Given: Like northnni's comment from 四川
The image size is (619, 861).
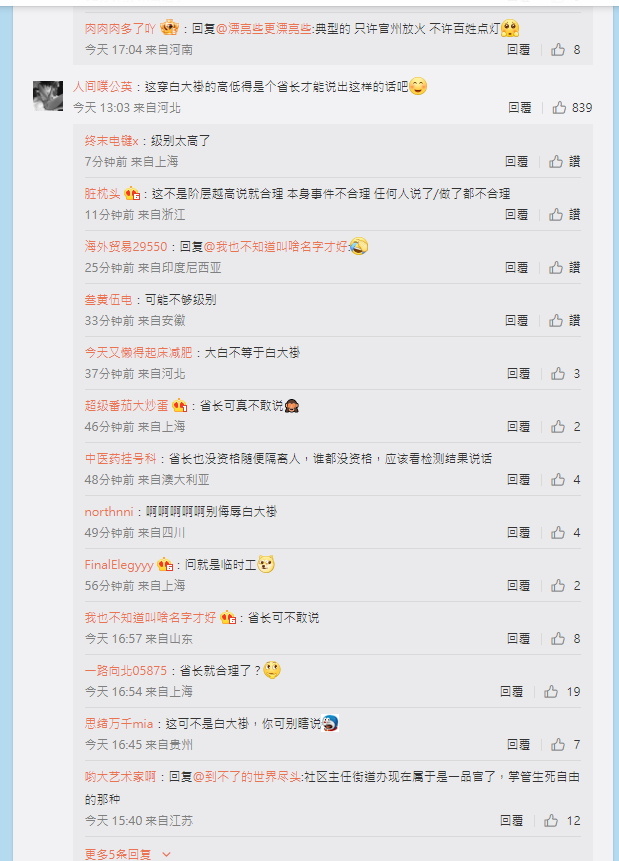Looking at the screenshot, I should [x=558, y=533].
